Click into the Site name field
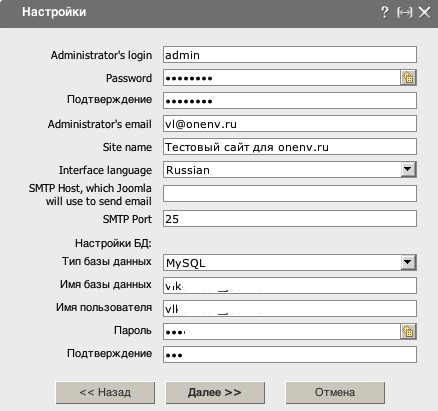This screenshot has width=438, height=411. [290, 147]
